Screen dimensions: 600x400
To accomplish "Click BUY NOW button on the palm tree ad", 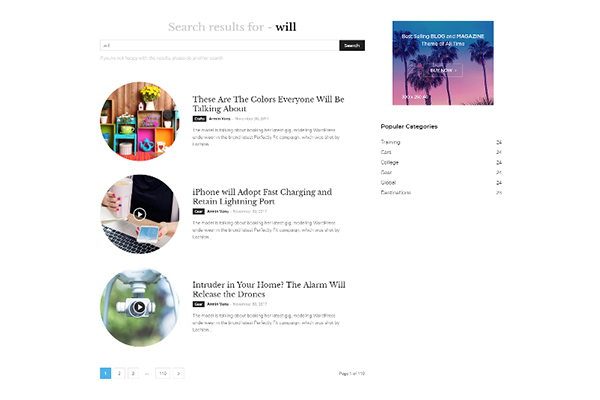I will [443, 70].
